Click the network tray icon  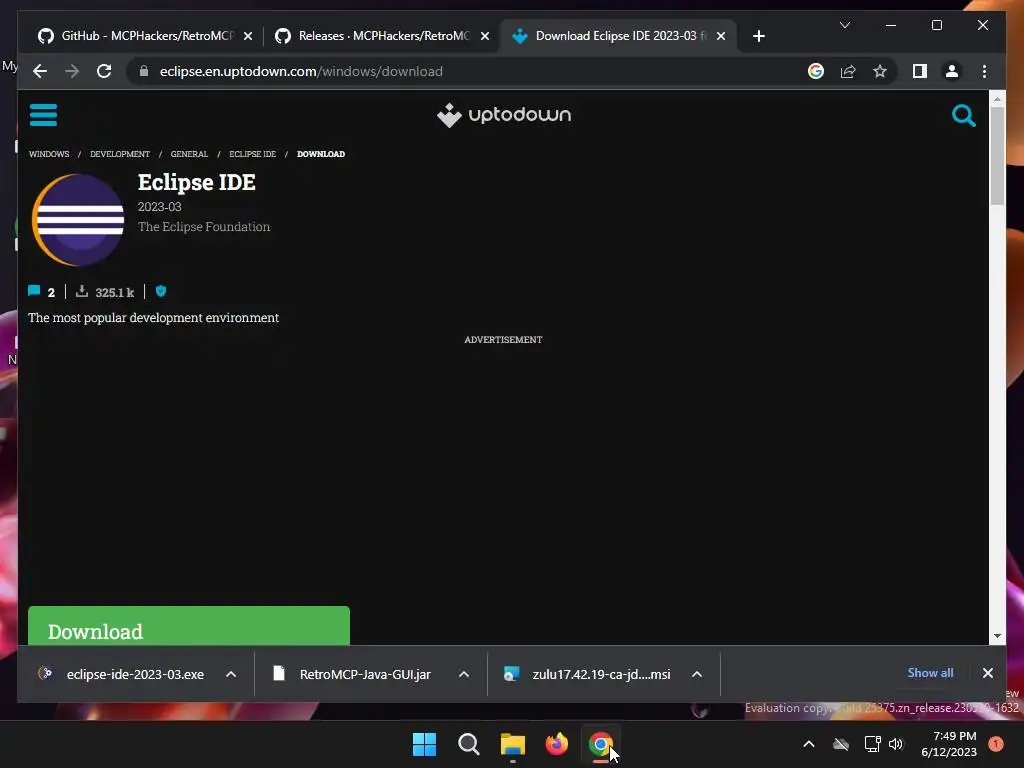pyautogui.click(x=872, y=744)
